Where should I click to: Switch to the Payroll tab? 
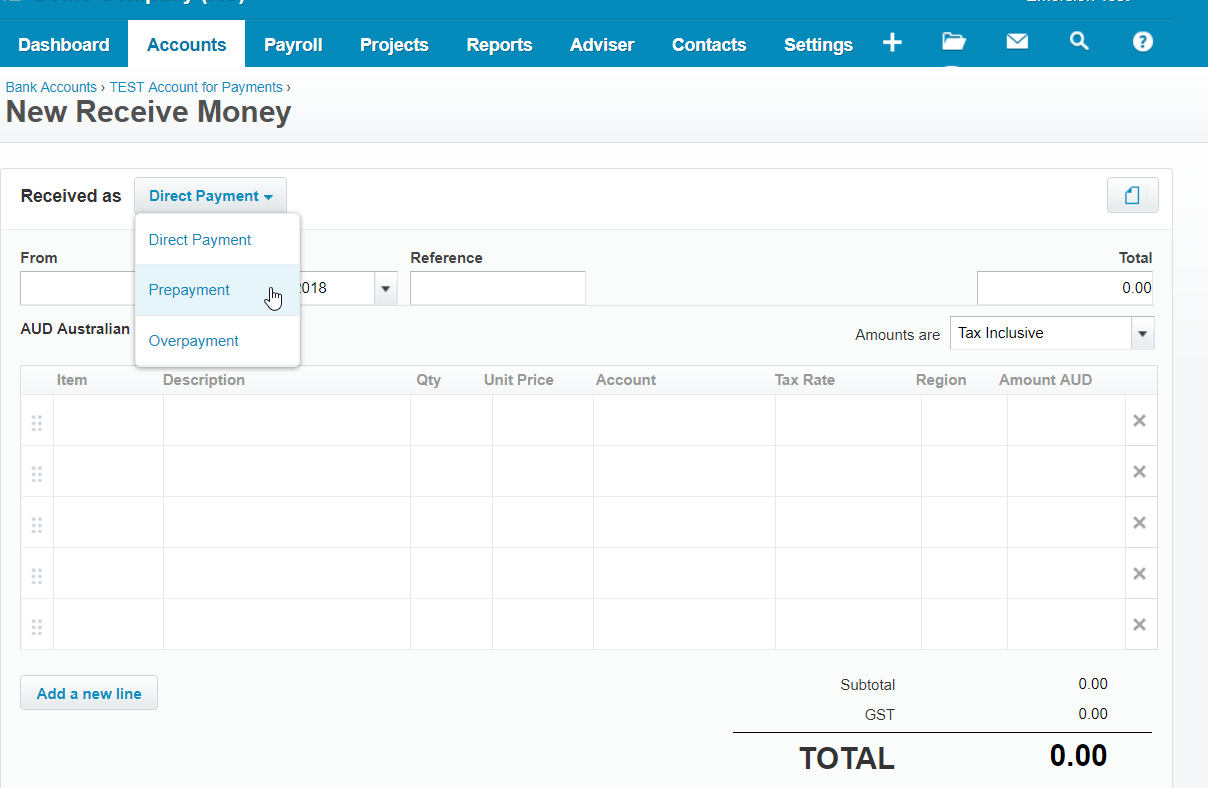tap(293, 45)
